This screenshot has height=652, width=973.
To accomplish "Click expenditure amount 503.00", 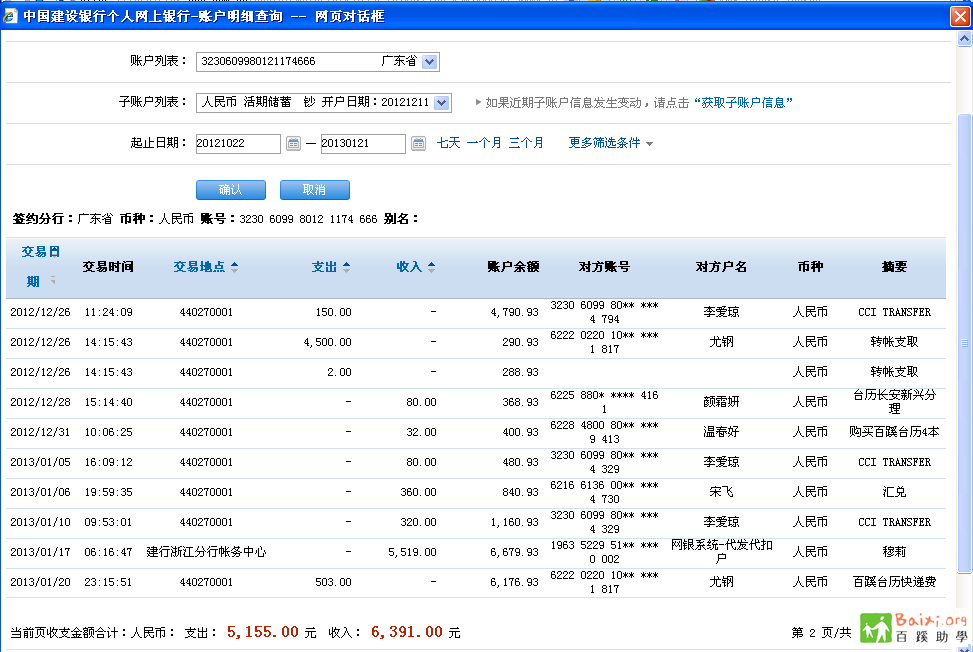I will (x=333, y=582).
